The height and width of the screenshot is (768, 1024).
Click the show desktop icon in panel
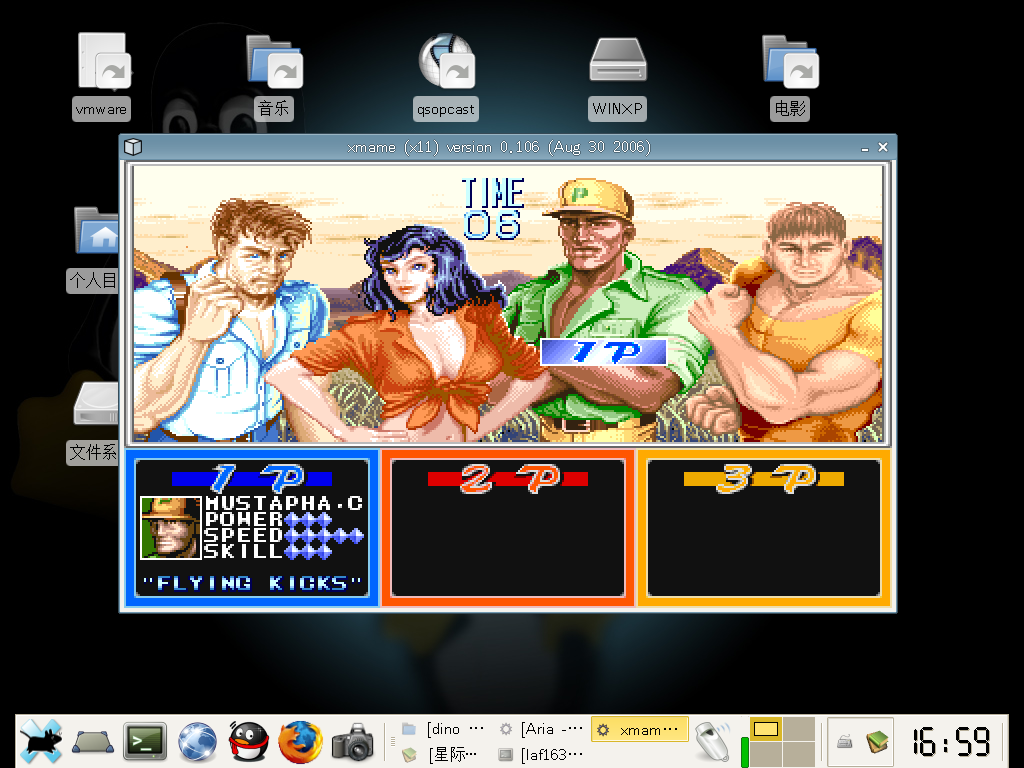[x=93, y=741]
